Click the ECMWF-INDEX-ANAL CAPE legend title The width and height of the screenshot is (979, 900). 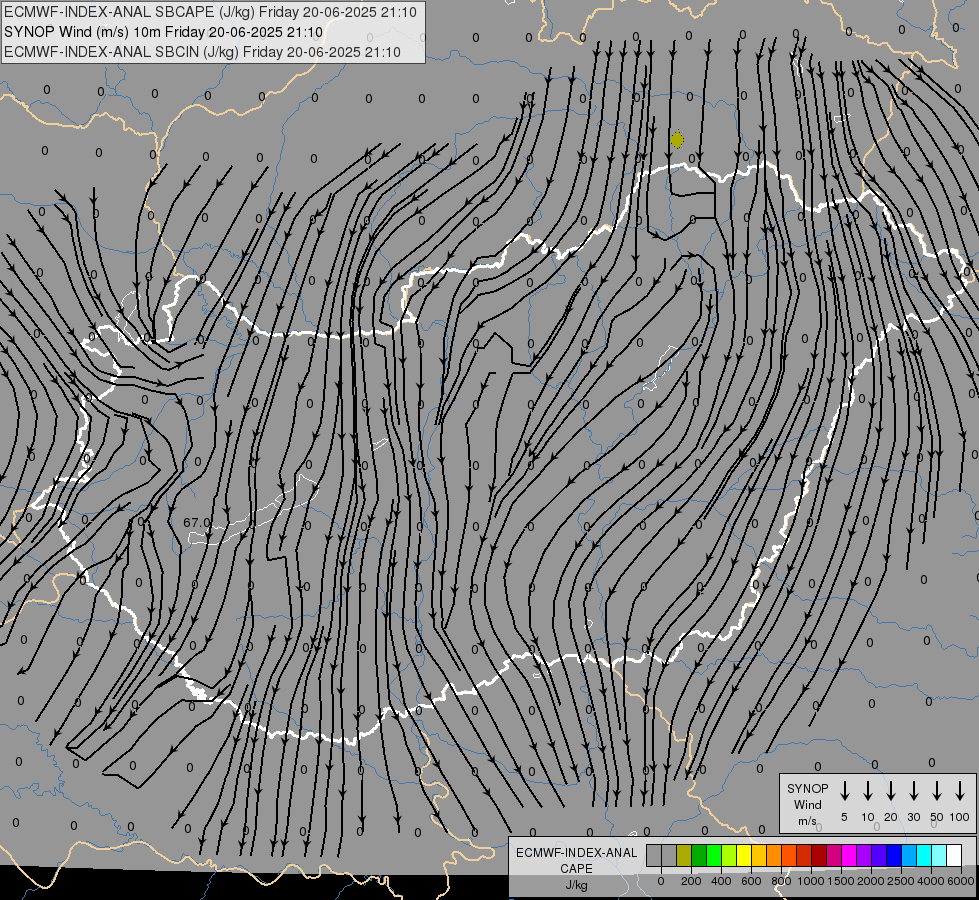[x=577, y=860]
